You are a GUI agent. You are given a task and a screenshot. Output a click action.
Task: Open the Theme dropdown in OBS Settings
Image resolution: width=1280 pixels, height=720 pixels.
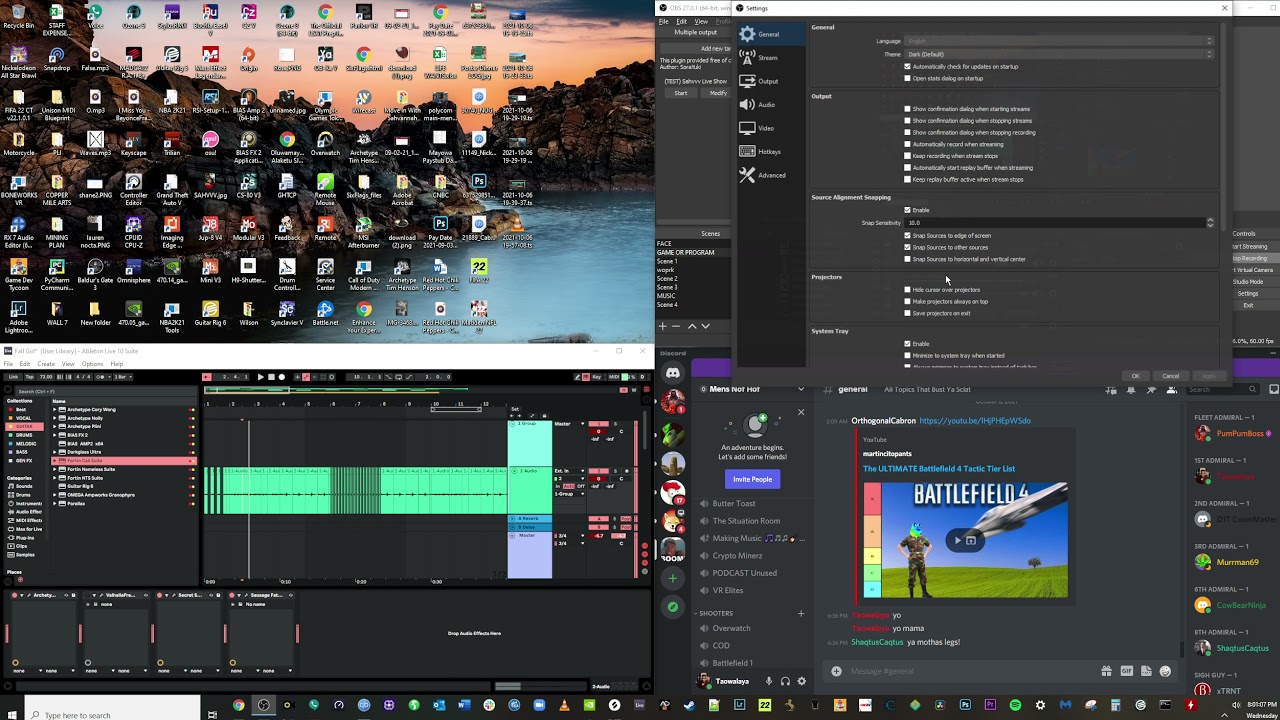[x=1060, y=54]
